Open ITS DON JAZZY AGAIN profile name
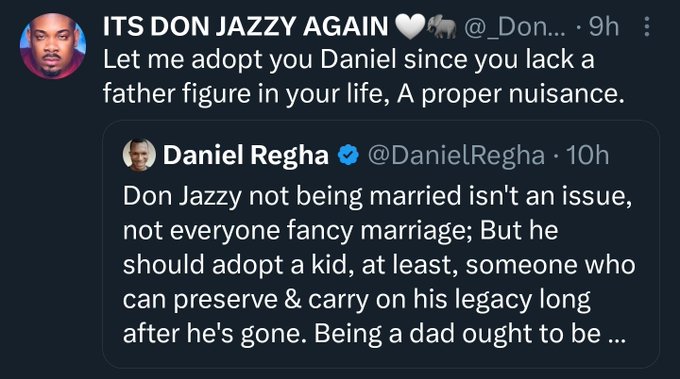 click(245, 27)
